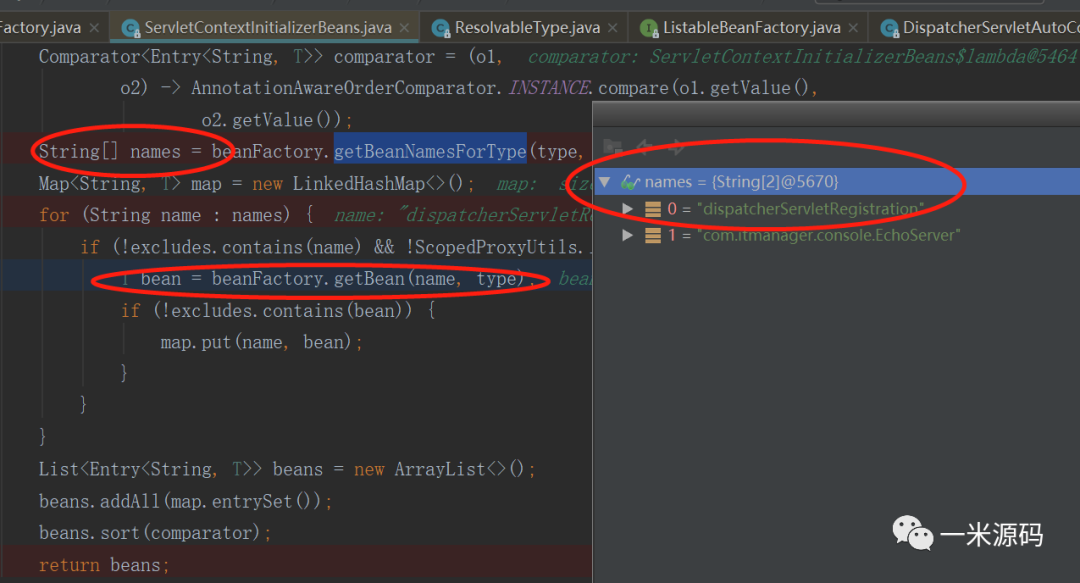Click the forward arrow in debugger popup
This screenshot has height=583, width=1080.
tap(677, 147)
